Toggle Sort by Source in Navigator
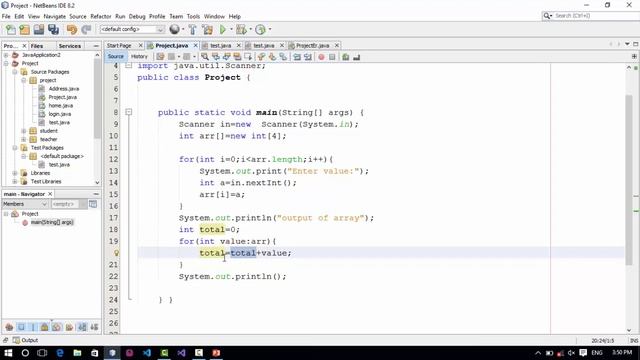The width and height of the screenshot is (640, 360). click(94, 327)
